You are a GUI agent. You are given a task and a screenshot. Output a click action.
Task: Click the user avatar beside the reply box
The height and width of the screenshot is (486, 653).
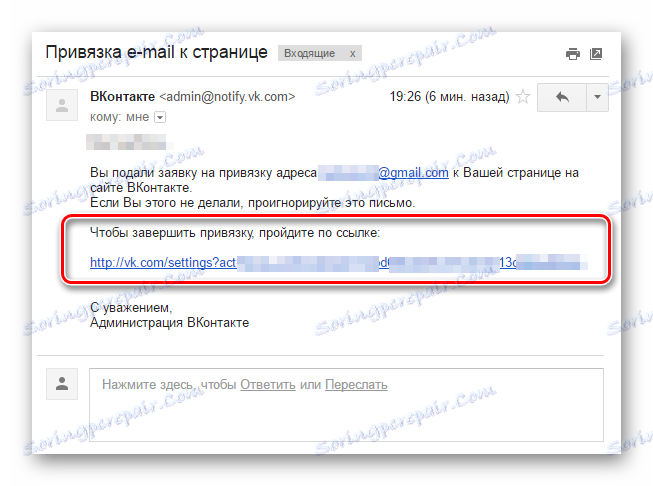(62, 384)
